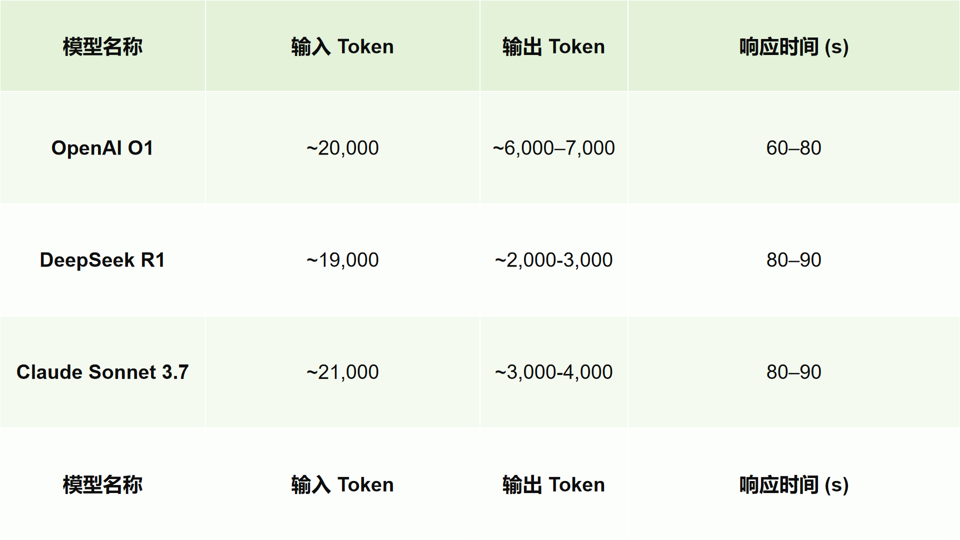This screenshot has height=540, width=960.
Task: Click the ~20,000 input token cell
Action: 342,148
